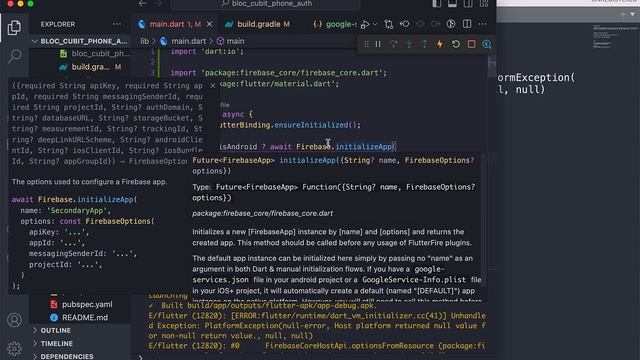Switch to the main.dart tab
The width and height of the screenshot is (640, 360).
coord(175,24)
